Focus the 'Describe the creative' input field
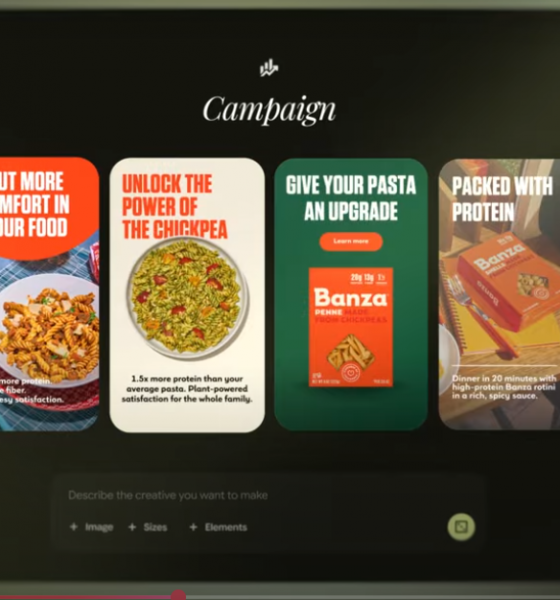 268,495
